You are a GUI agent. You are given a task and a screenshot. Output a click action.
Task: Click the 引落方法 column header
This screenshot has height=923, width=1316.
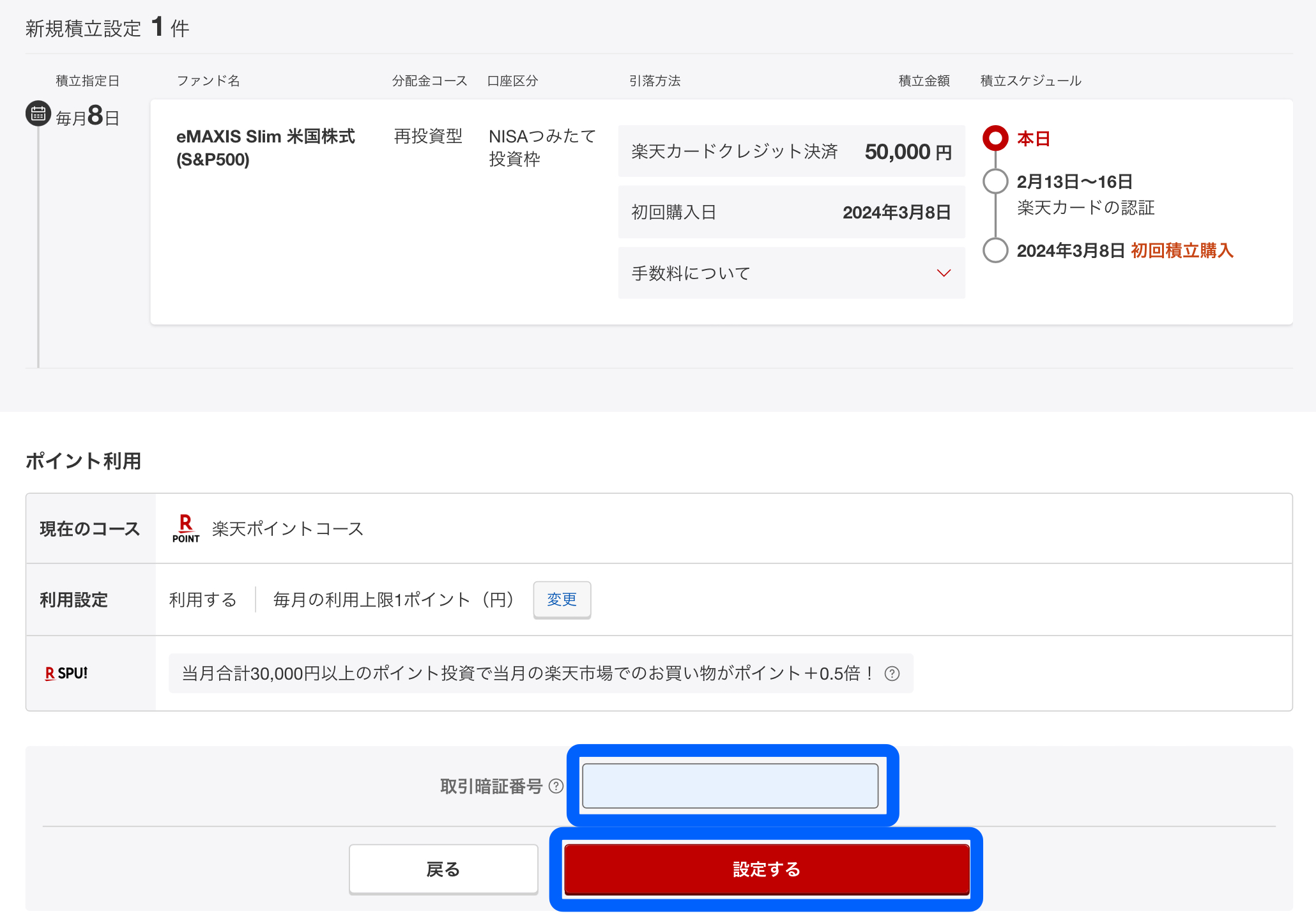pos(655,80)
